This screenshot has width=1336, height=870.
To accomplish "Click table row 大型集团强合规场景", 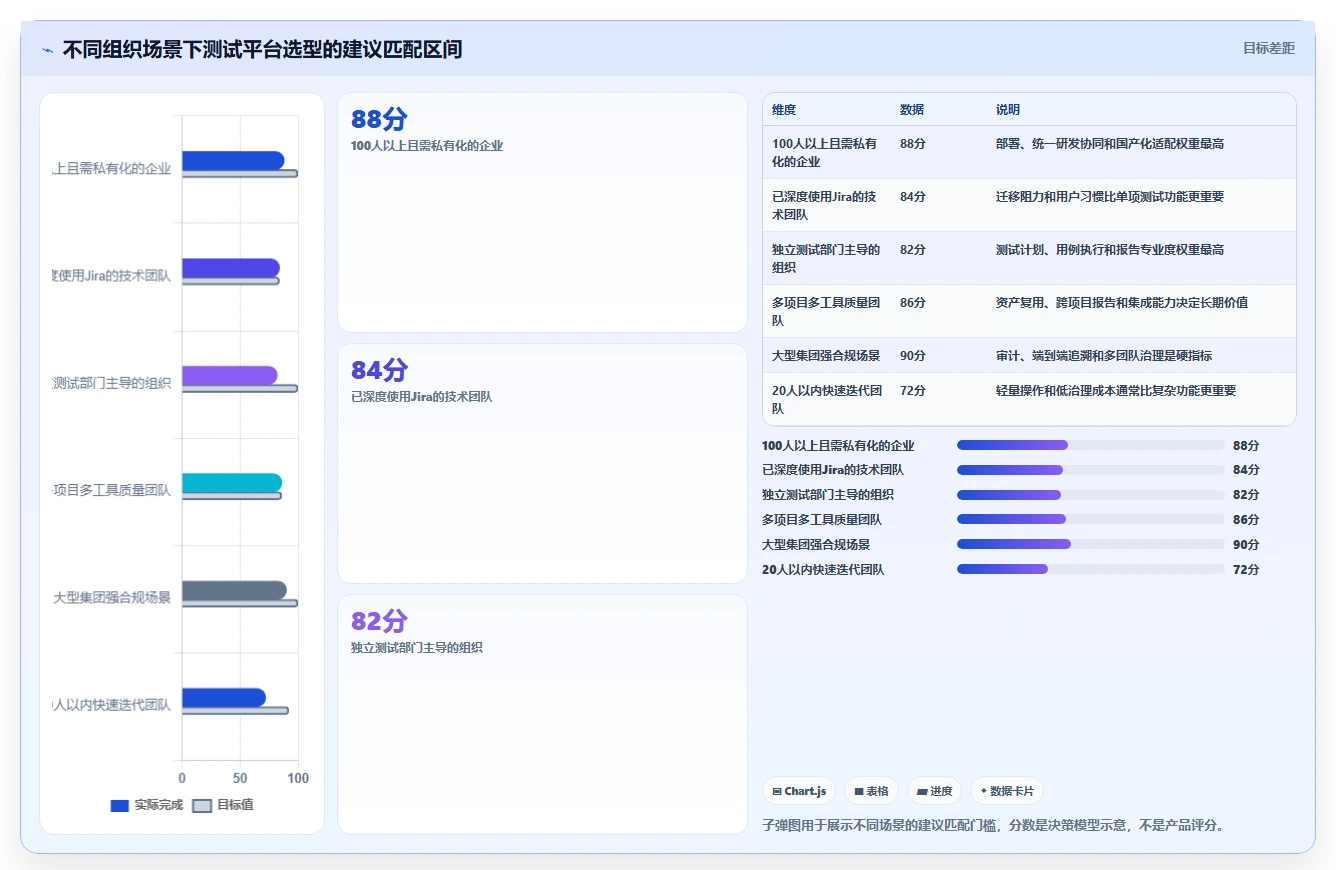I will click(x=1029, y=355).
